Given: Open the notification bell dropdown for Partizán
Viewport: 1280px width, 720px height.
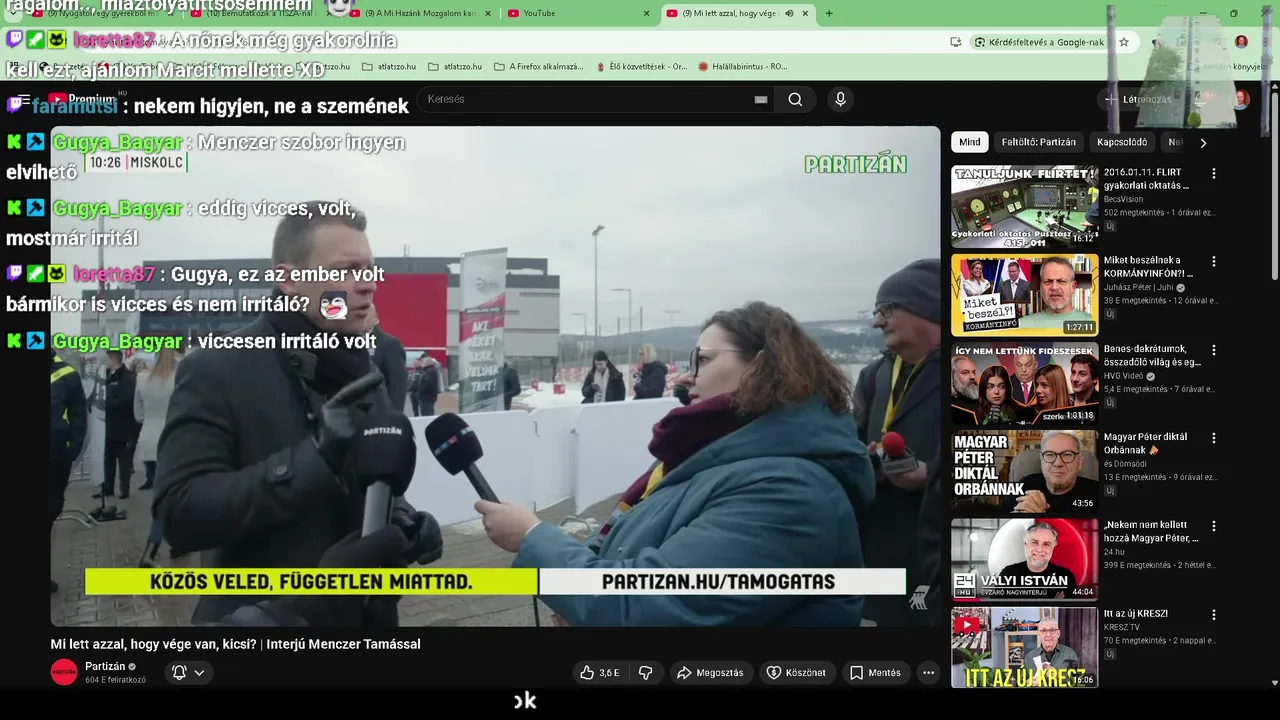Looking at the screenshot, I should pos(188,673).
